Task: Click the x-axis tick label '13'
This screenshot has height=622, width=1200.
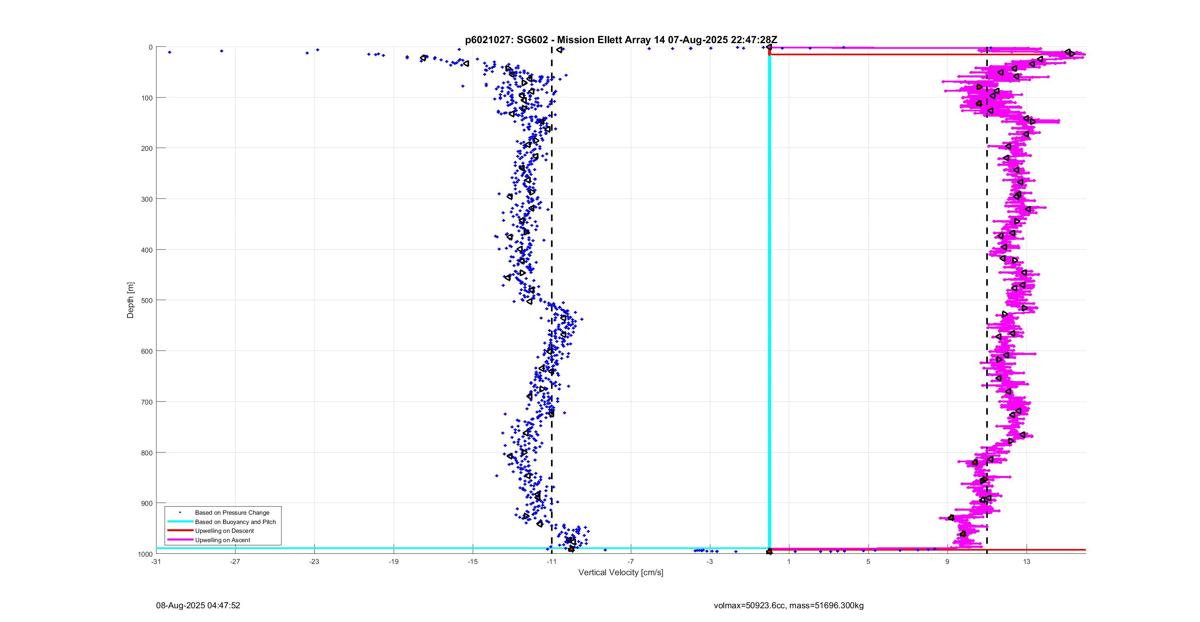Action: coord(1027,562)
